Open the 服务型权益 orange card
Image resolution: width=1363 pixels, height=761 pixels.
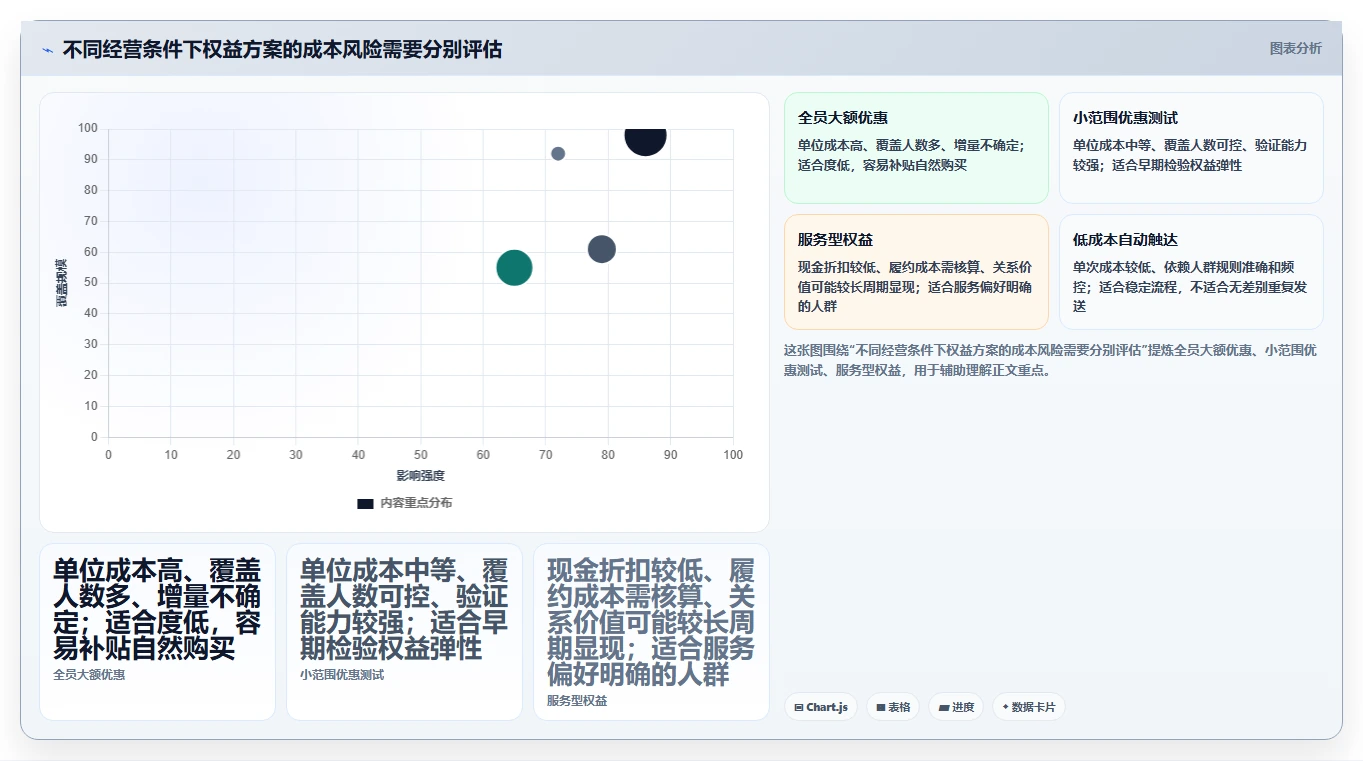tap(916, 272)
